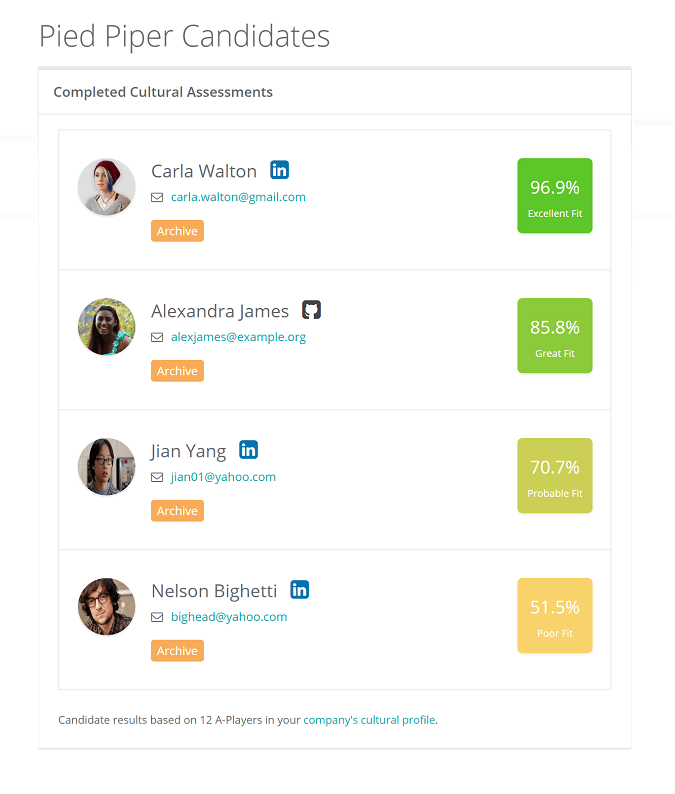Click envelope icon beside jian01@yahoo.com
This screenshot has height=794, width=675.
tap(157, 478)
